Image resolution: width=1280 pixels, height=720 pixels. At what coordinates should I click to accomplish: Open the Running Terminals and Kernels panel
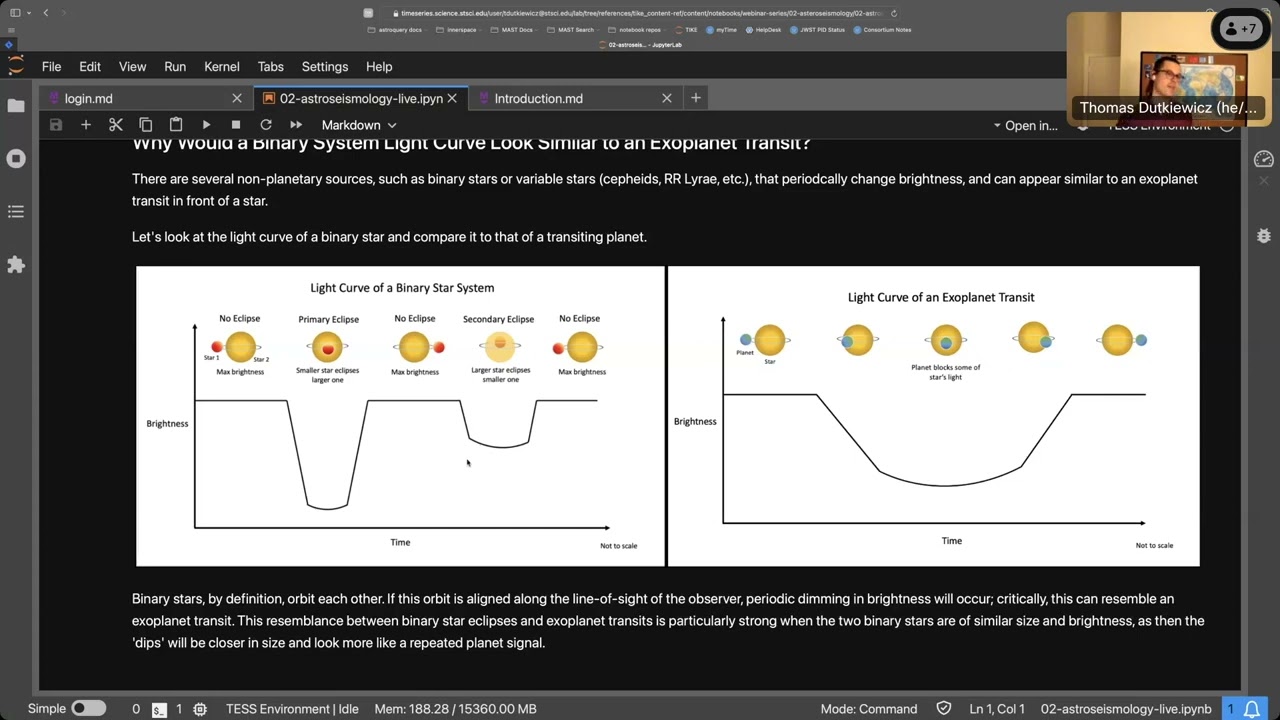point(16,159)
